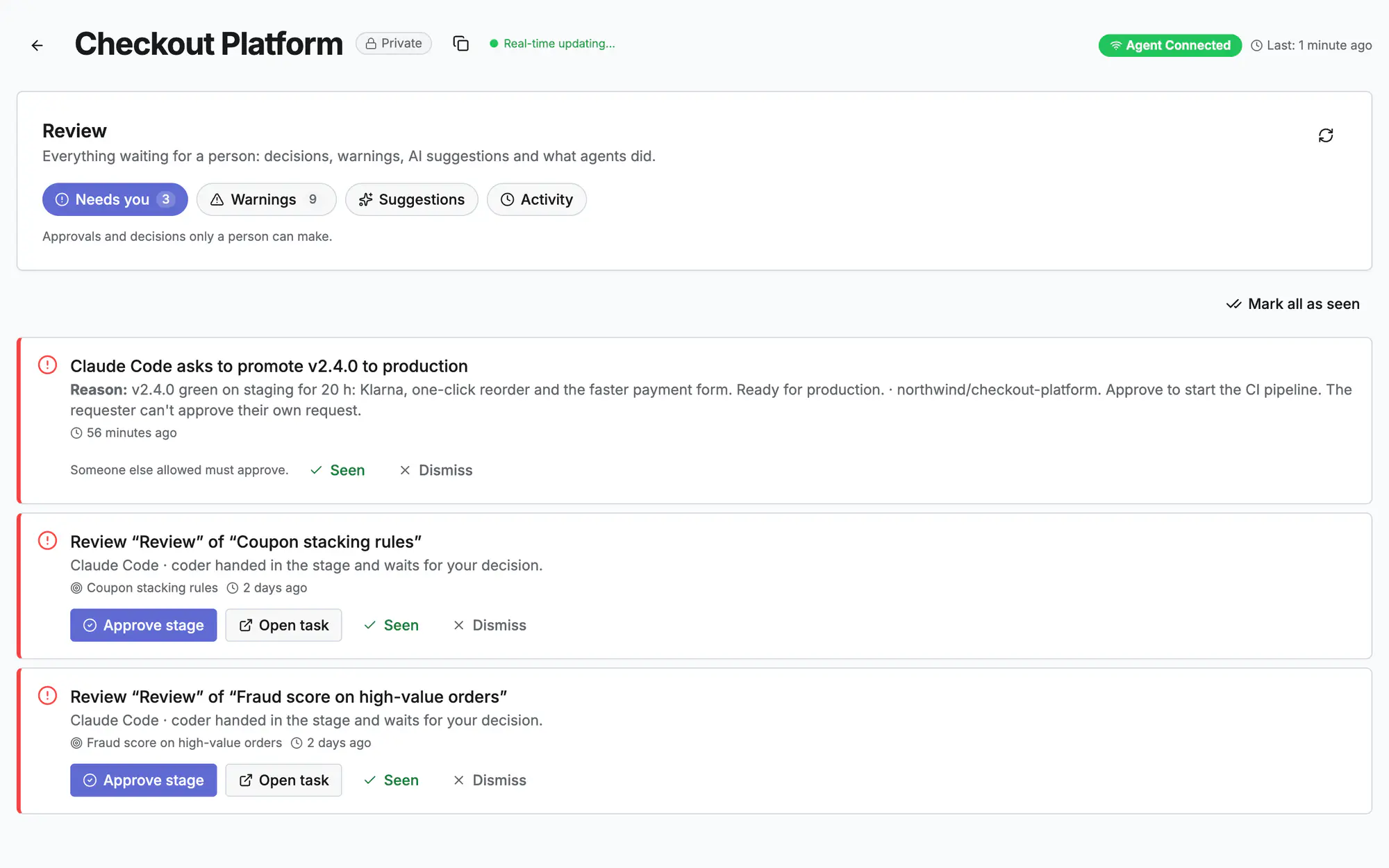Approve stage for Fraud score on high-value orders
The height and width of the screenshot is (868, 1389).
pos(143,780)
